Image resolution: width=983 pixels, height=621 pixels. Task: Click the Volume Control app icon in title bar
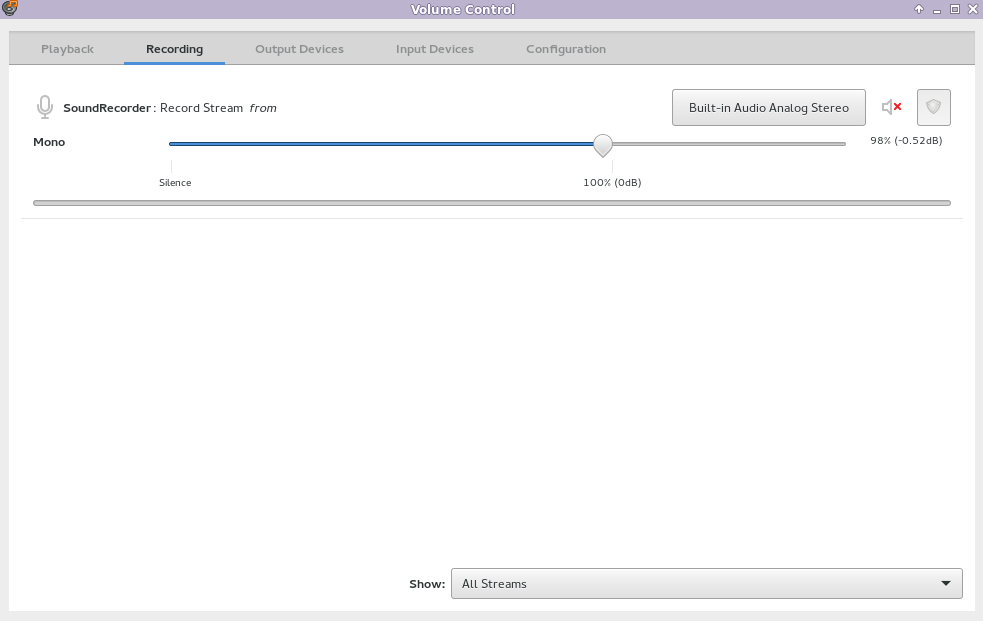pyautogui.click(x=10, y=9)
